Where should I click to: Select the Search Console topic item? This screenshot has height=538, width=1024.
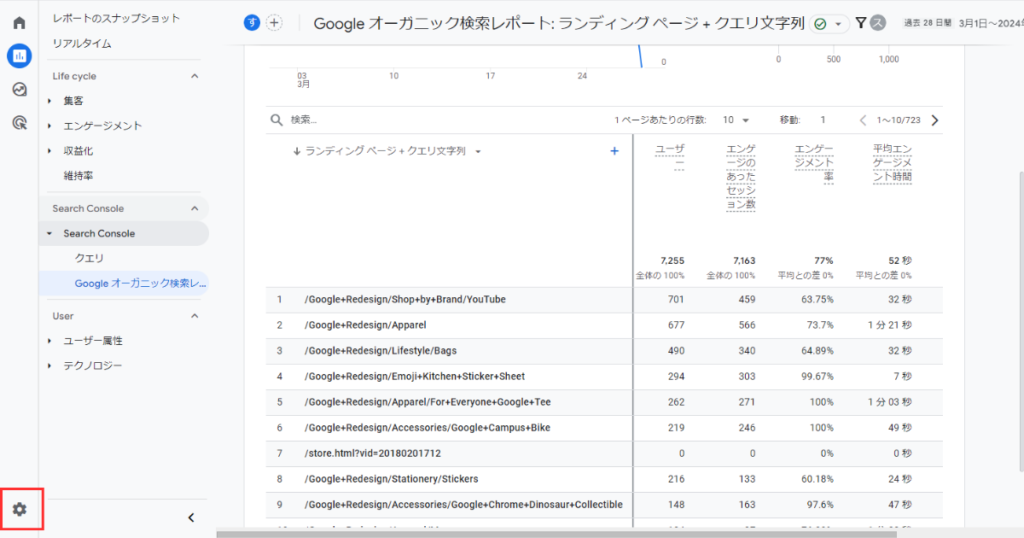124,233
